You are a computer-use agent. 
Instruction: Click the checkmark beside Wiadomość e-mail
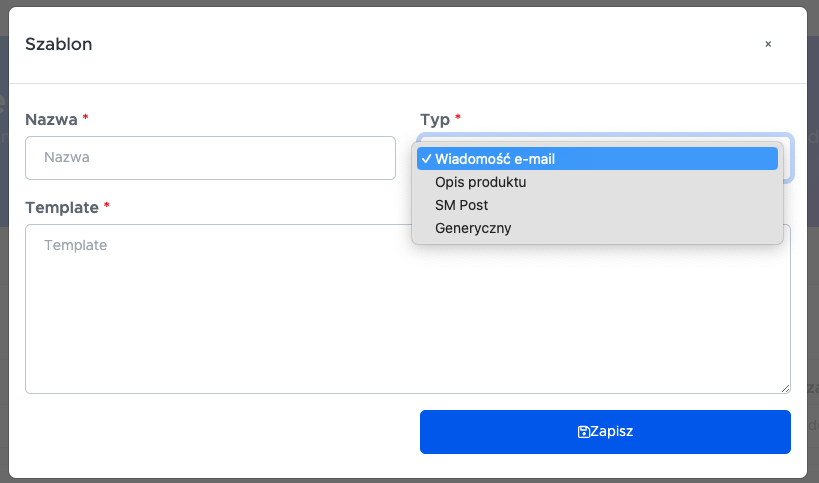426,159
